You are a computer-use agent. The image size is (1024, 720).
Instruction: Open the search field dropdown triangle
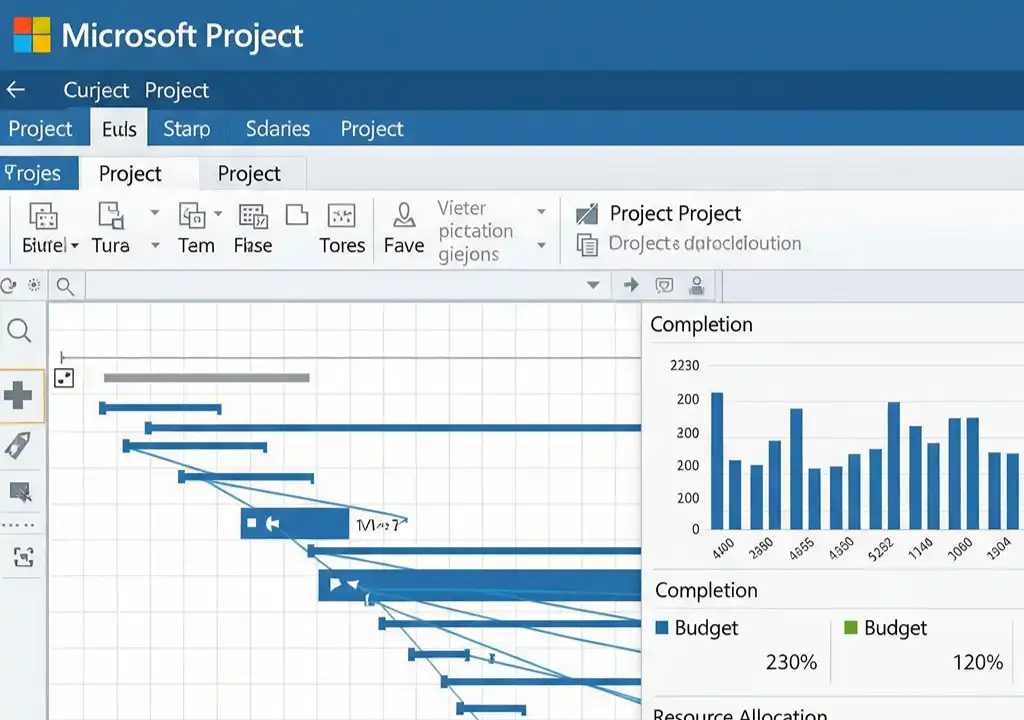pyautogui.click(x=593, y=285)
